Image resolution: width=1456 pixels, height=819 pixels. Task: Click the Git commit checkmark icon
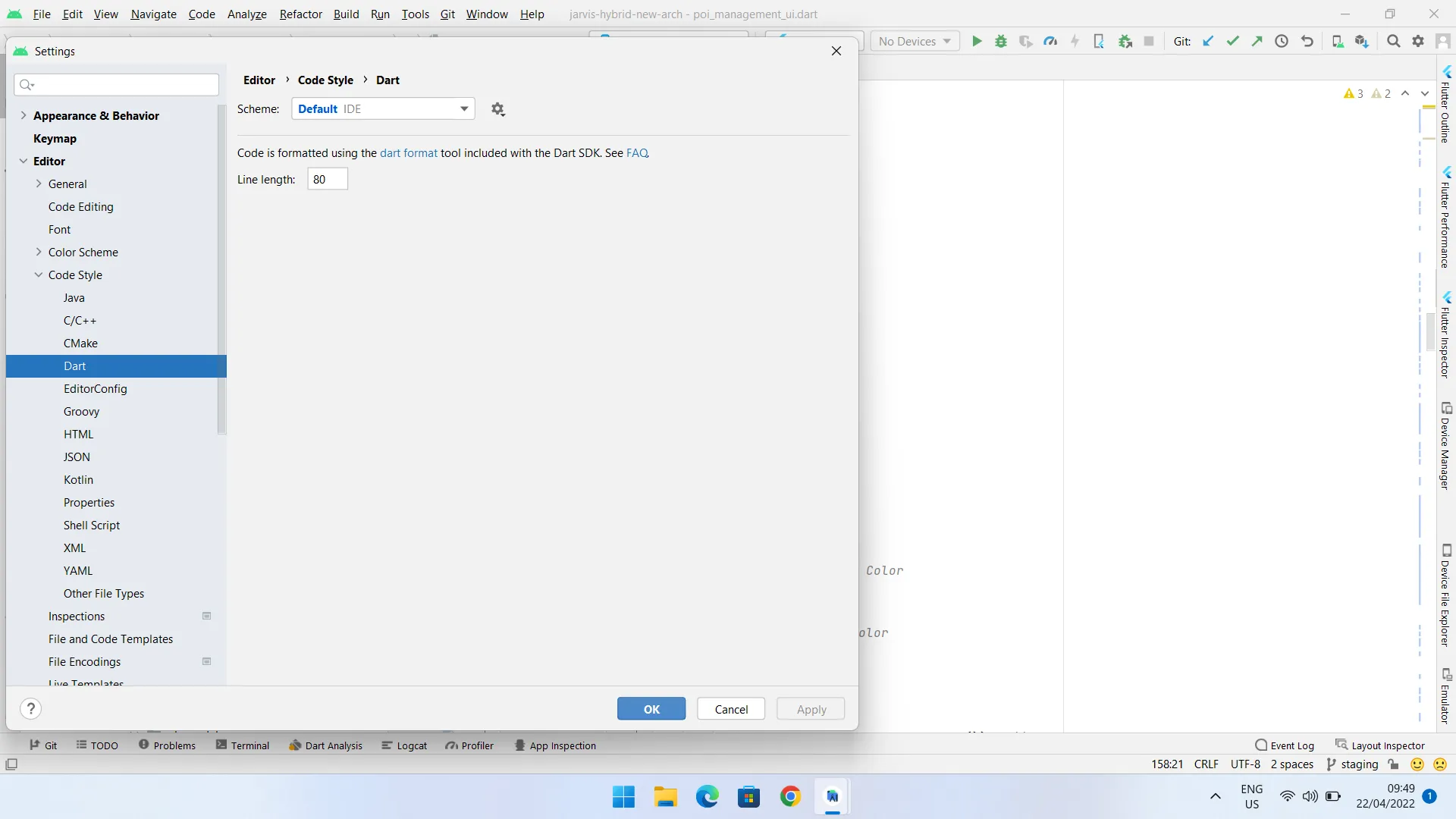(x=1233, y=42)
